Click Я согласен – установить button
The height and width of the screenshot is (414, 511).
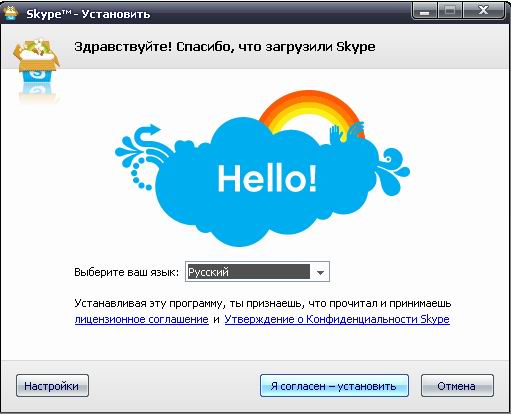(334, 386)
